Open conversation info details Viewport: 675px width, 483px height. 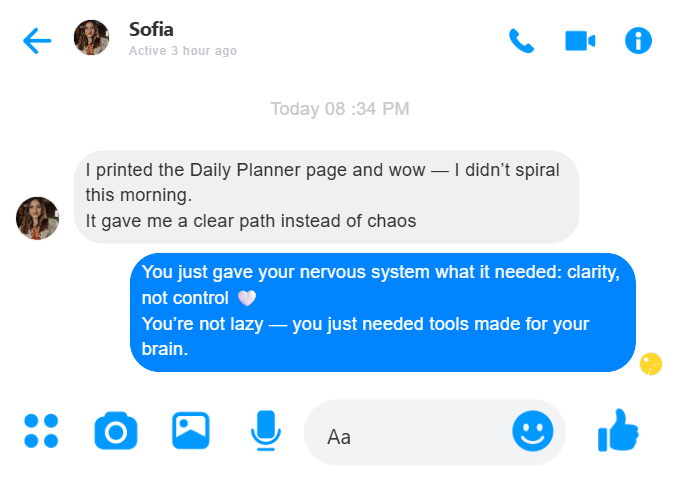(x=638, y=40)
